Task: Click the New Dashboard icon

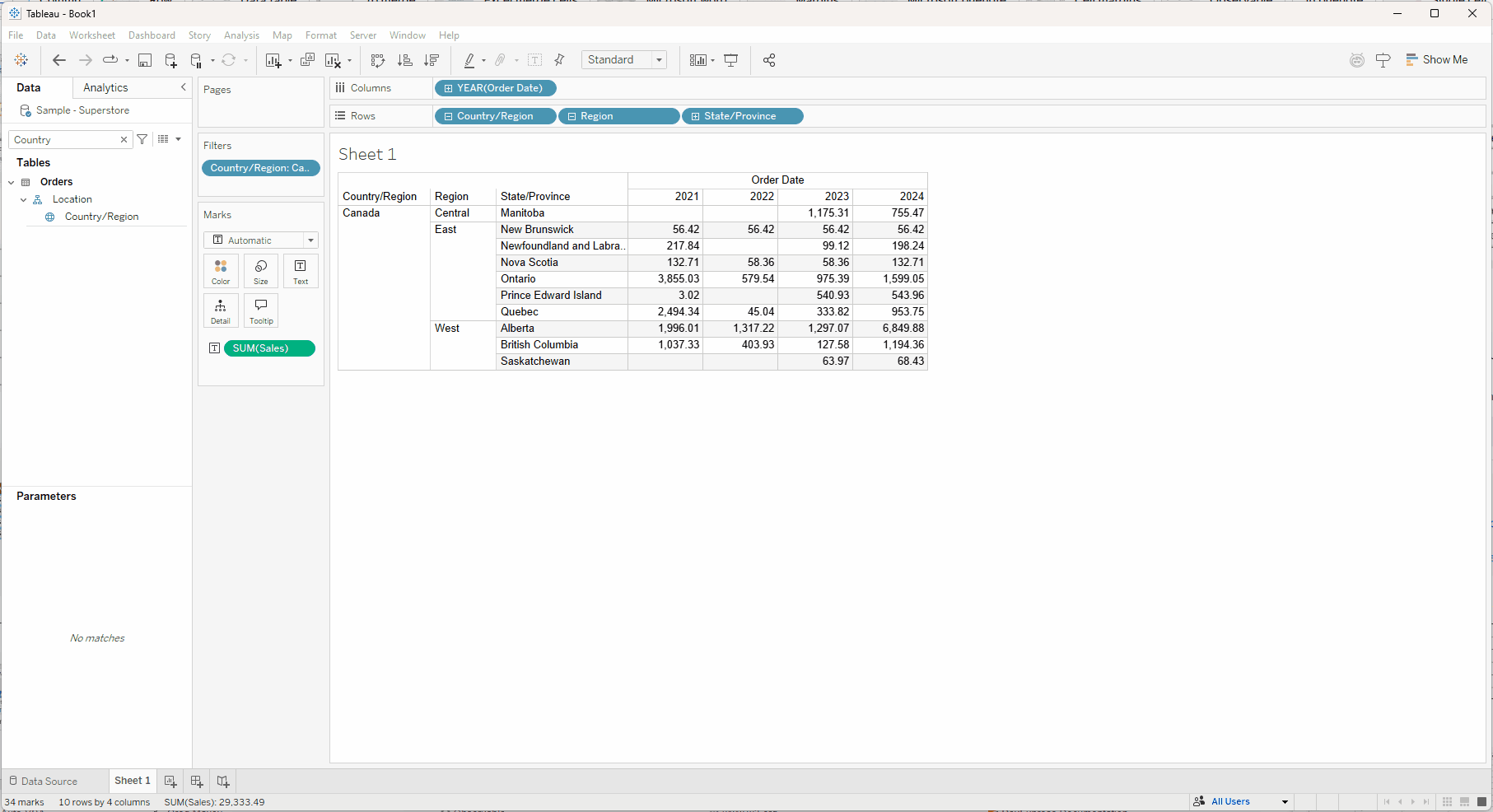Action: click(x=197, y=781)
